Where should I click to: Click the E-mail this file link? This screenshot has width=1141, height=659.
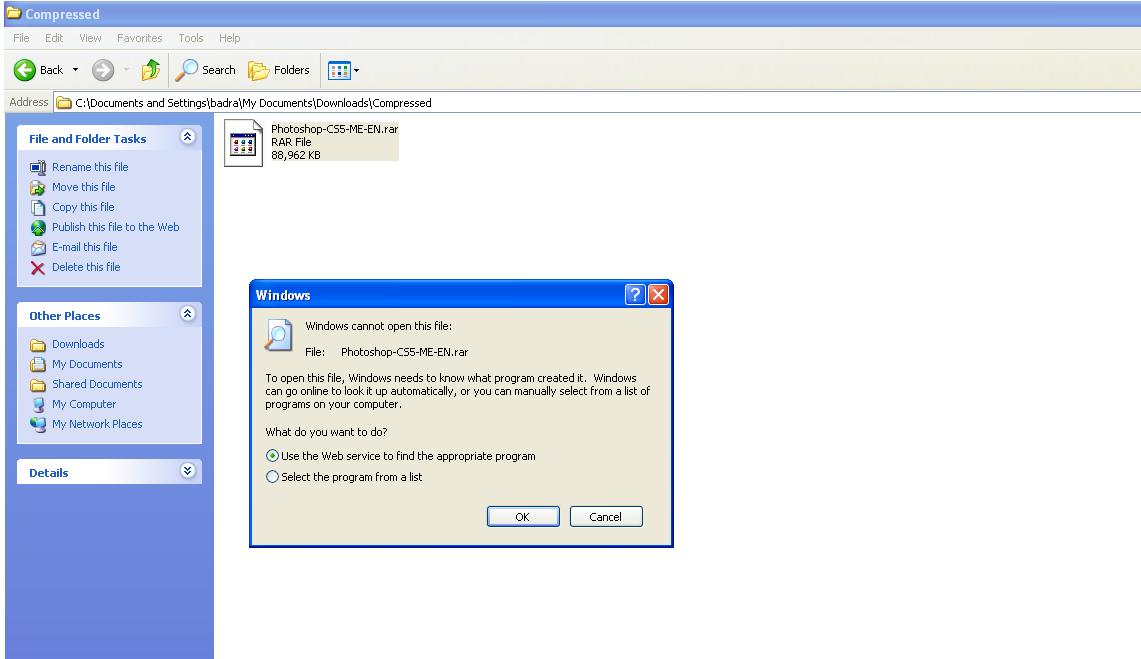[84, 247]
